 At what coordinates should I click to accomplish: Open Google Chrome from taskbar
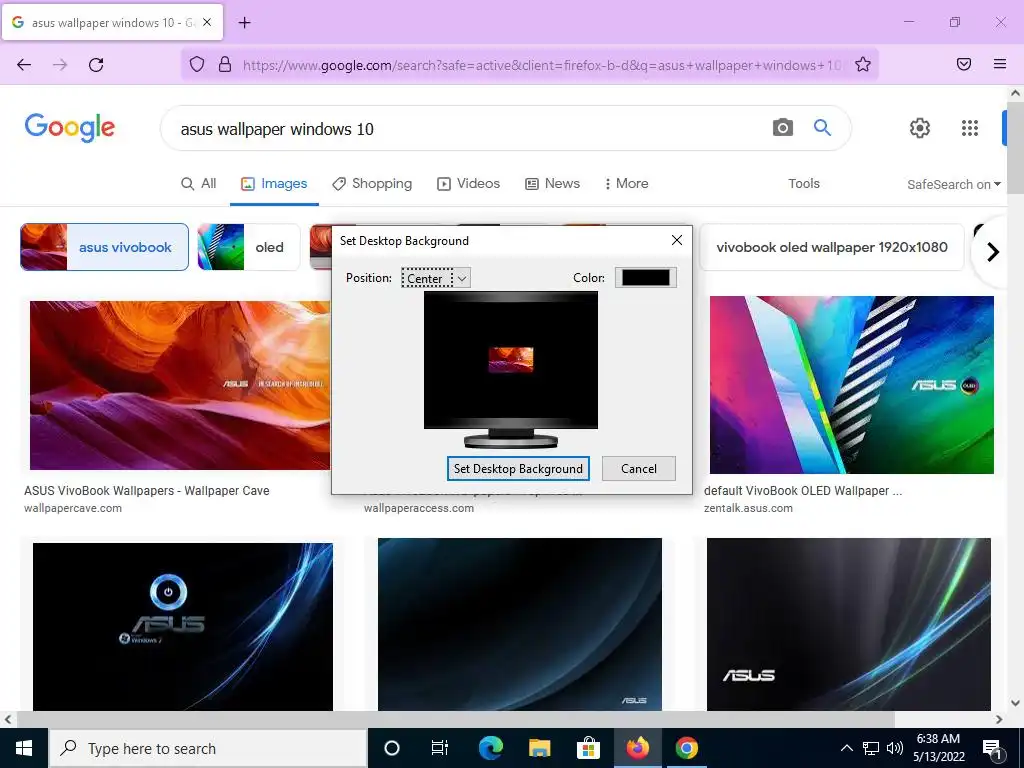686,748
